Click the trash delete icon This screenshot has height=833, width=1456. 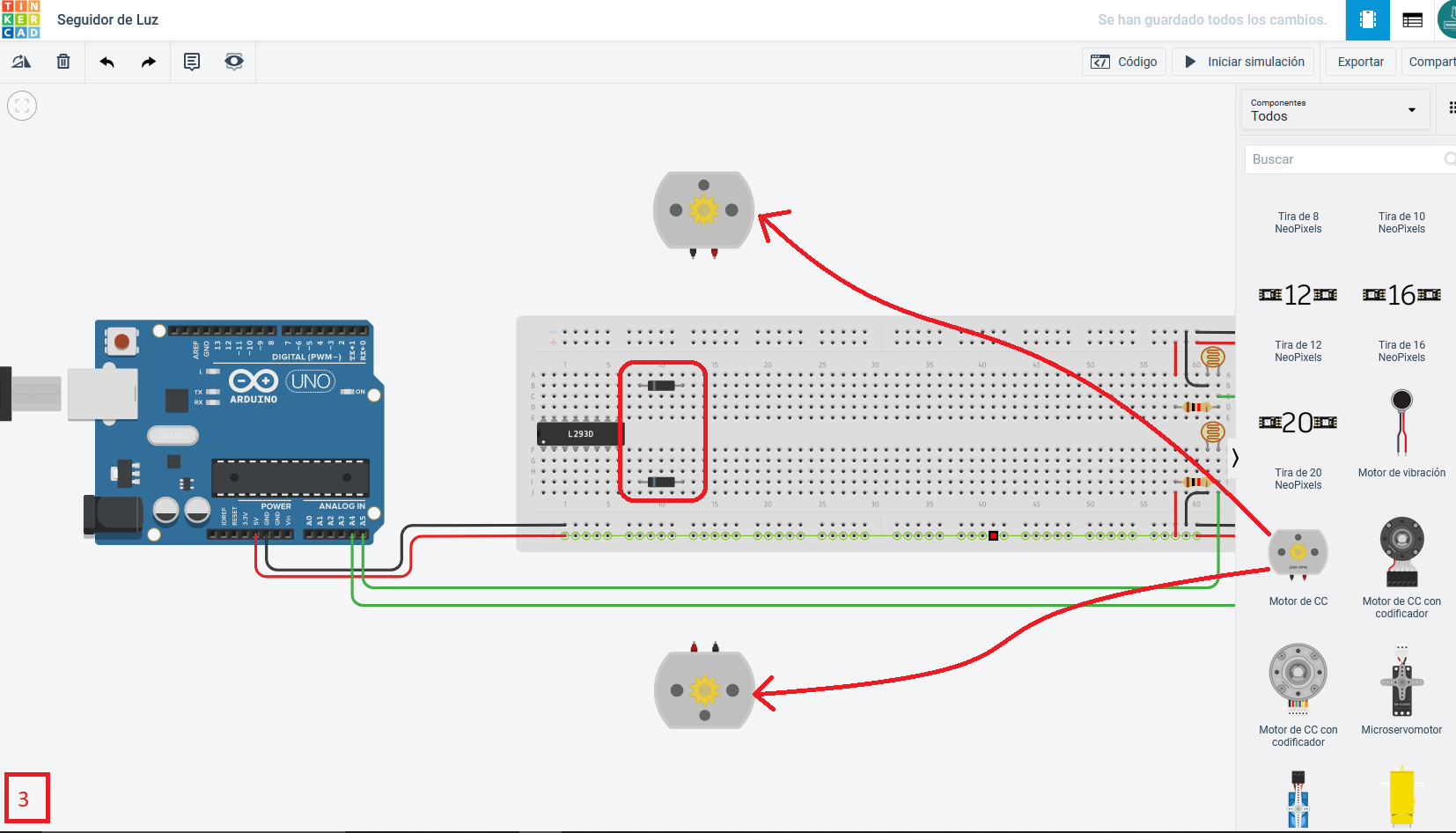coord(63,62)
